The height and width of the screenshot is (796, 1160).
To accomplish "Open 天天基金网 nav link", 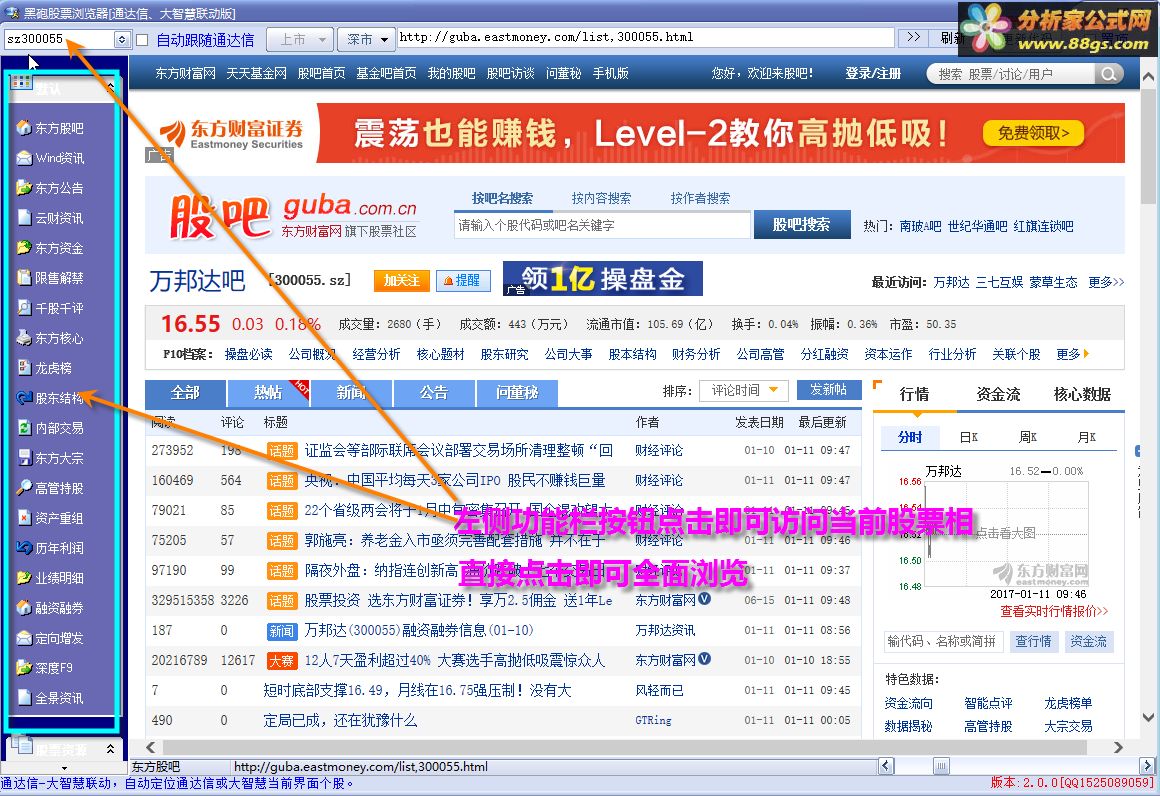I will click(x=256, y=73).
